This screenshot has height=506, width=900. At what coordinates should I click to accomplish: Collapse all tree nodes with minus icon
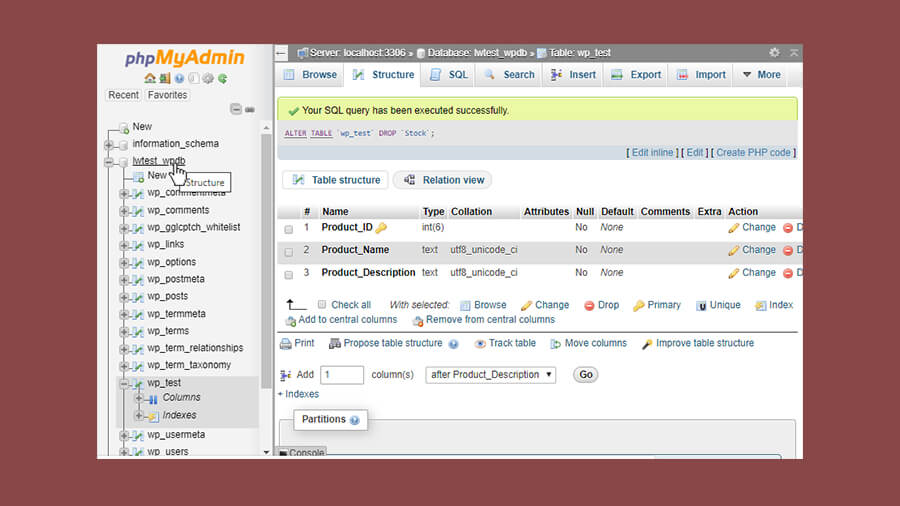[236, 109]
